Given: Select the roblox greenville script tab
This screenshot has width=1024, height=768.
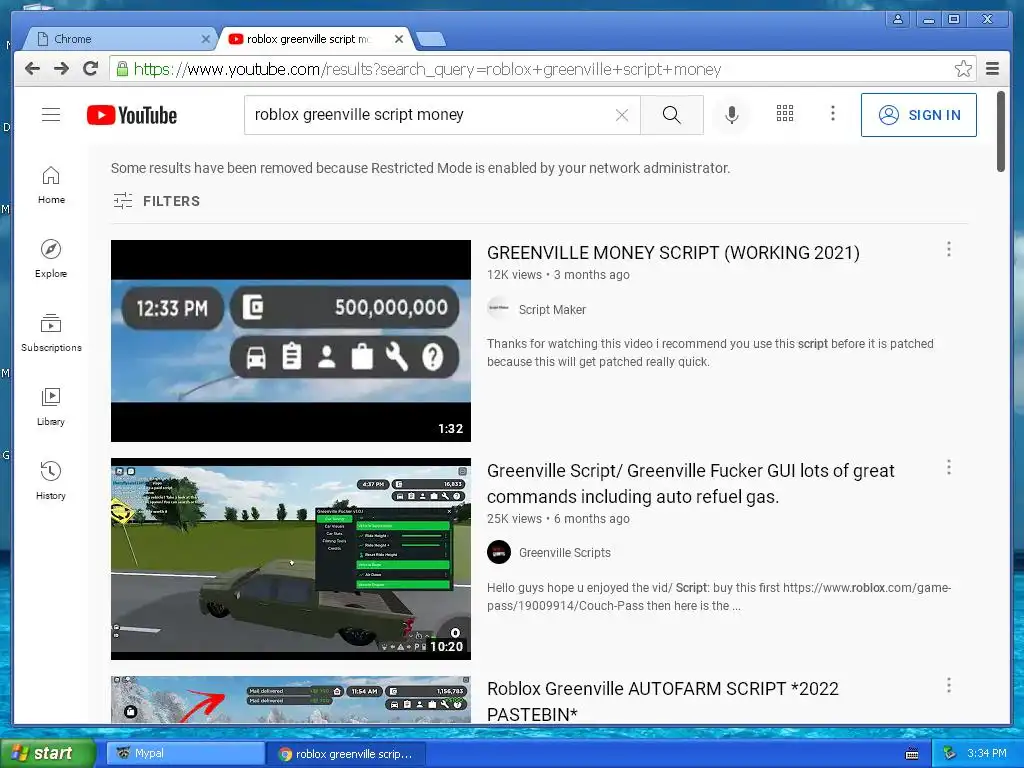Looking at the screenshot, I should tap(307, 39).
